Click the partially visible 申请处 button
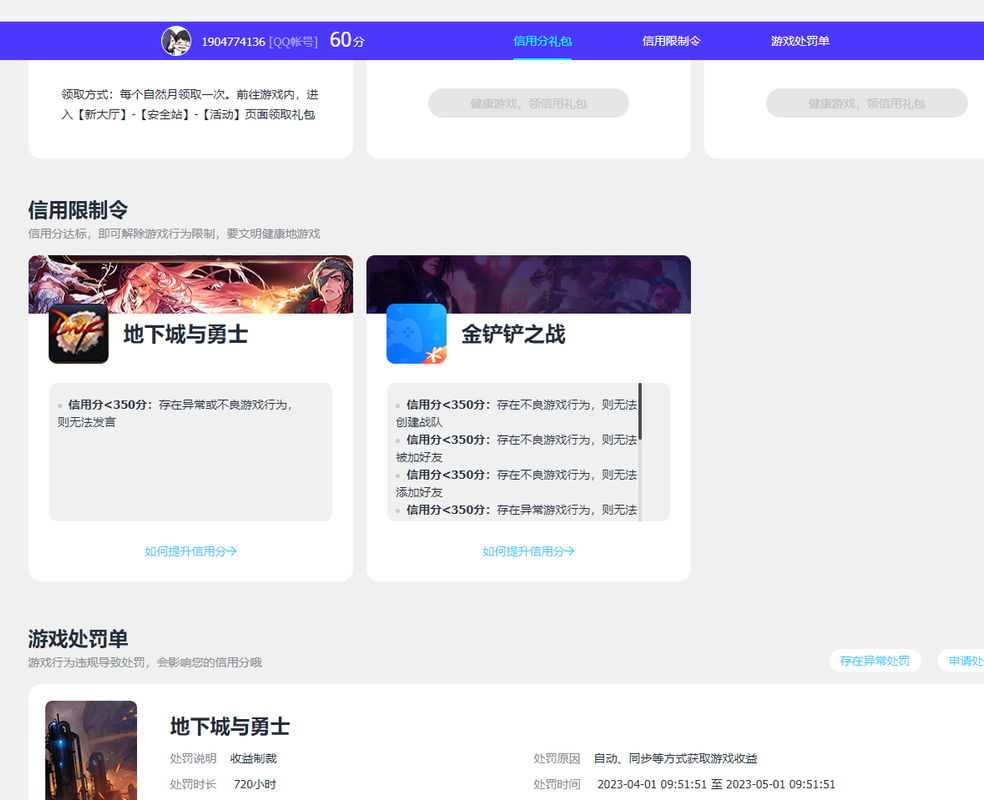The image size is (984, 800). click(961, 661)
